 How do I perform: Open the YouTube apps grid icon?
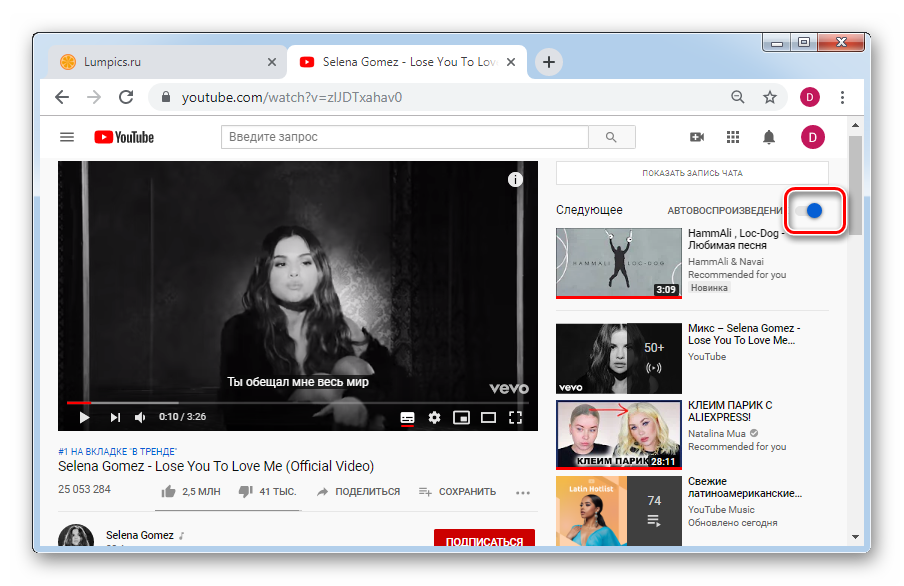click(733, 137)
